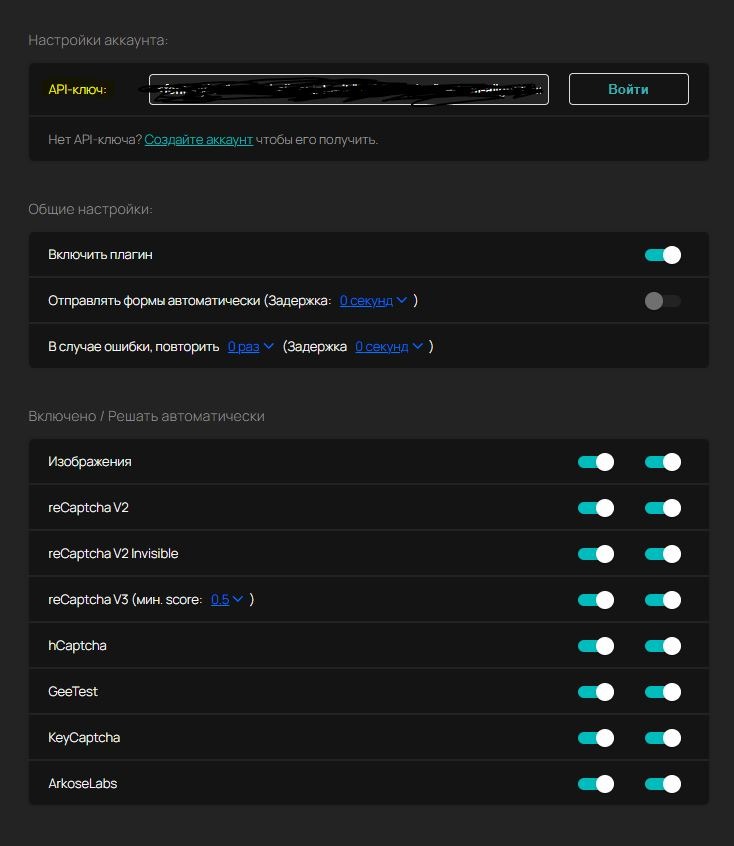Click the KeyCaptcha row label

coord(84,738)
